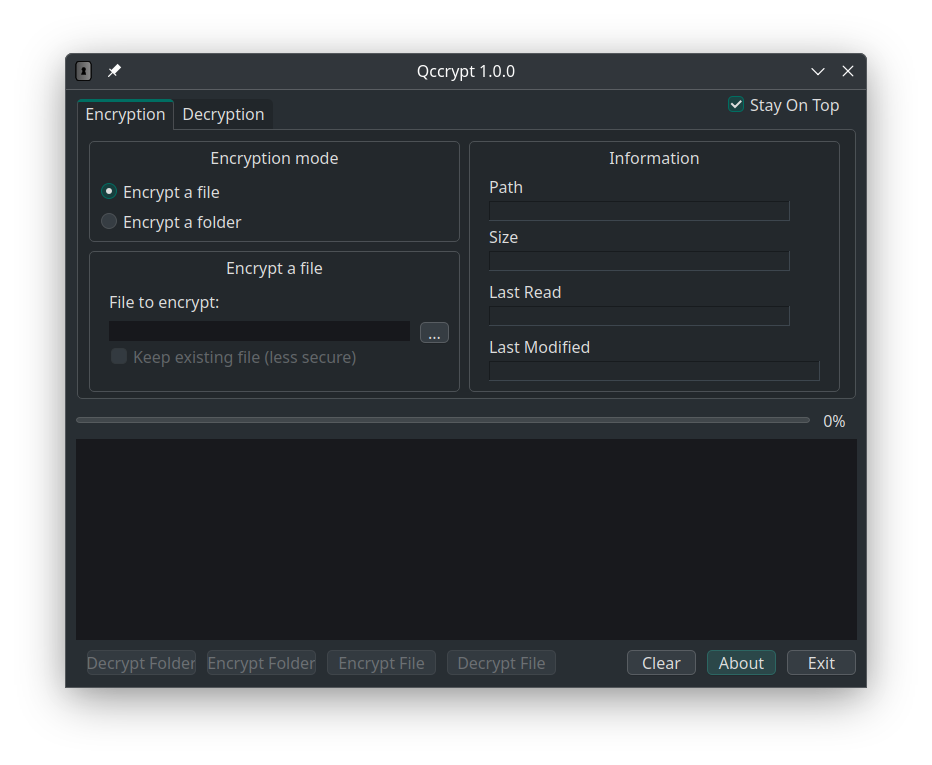932x765 pixels.
Task: Switch to the Encryption tab
Action: [125, 114]
